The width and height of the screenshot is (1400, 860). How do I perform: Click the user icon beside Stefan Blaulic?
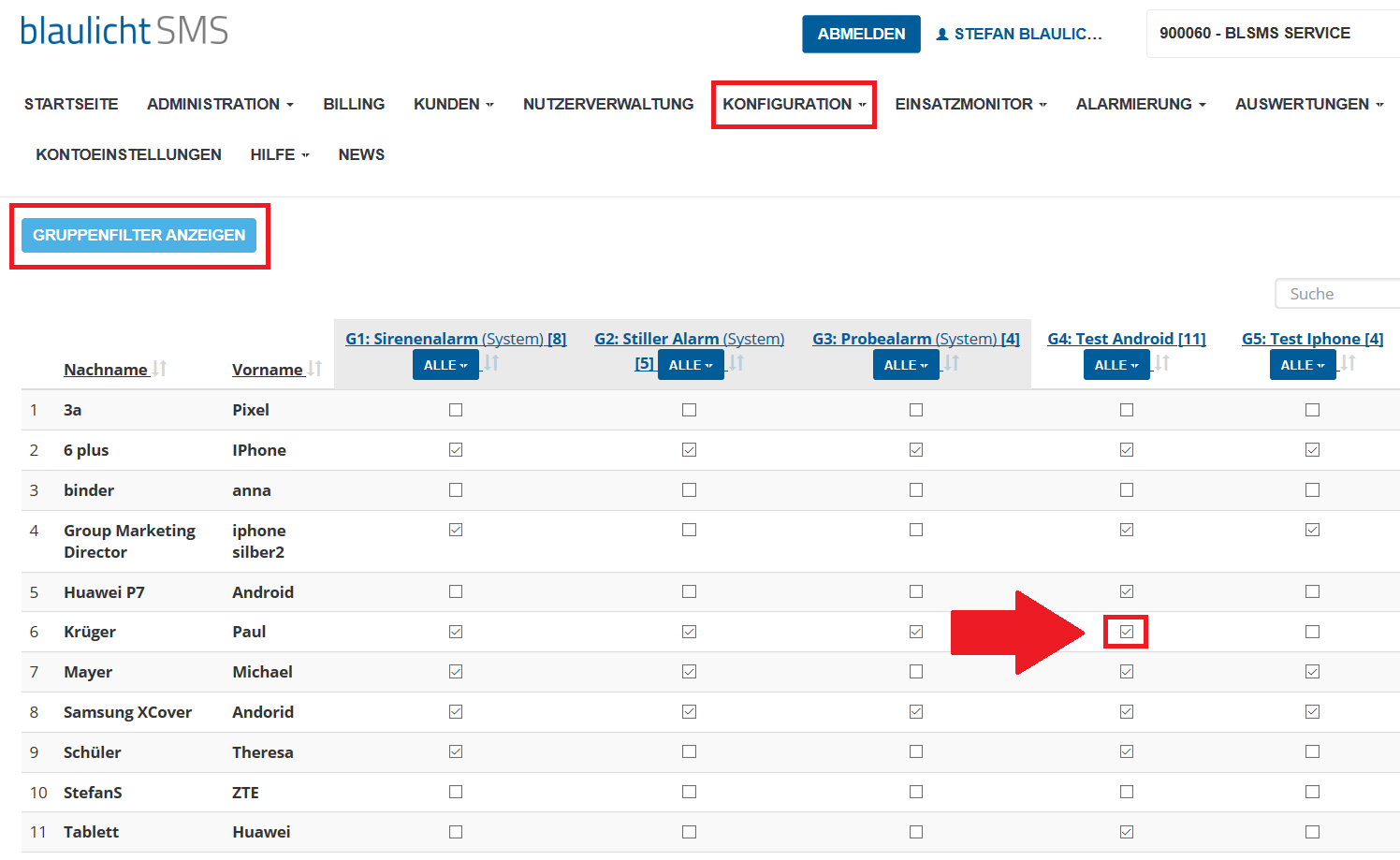click(942, 35)
